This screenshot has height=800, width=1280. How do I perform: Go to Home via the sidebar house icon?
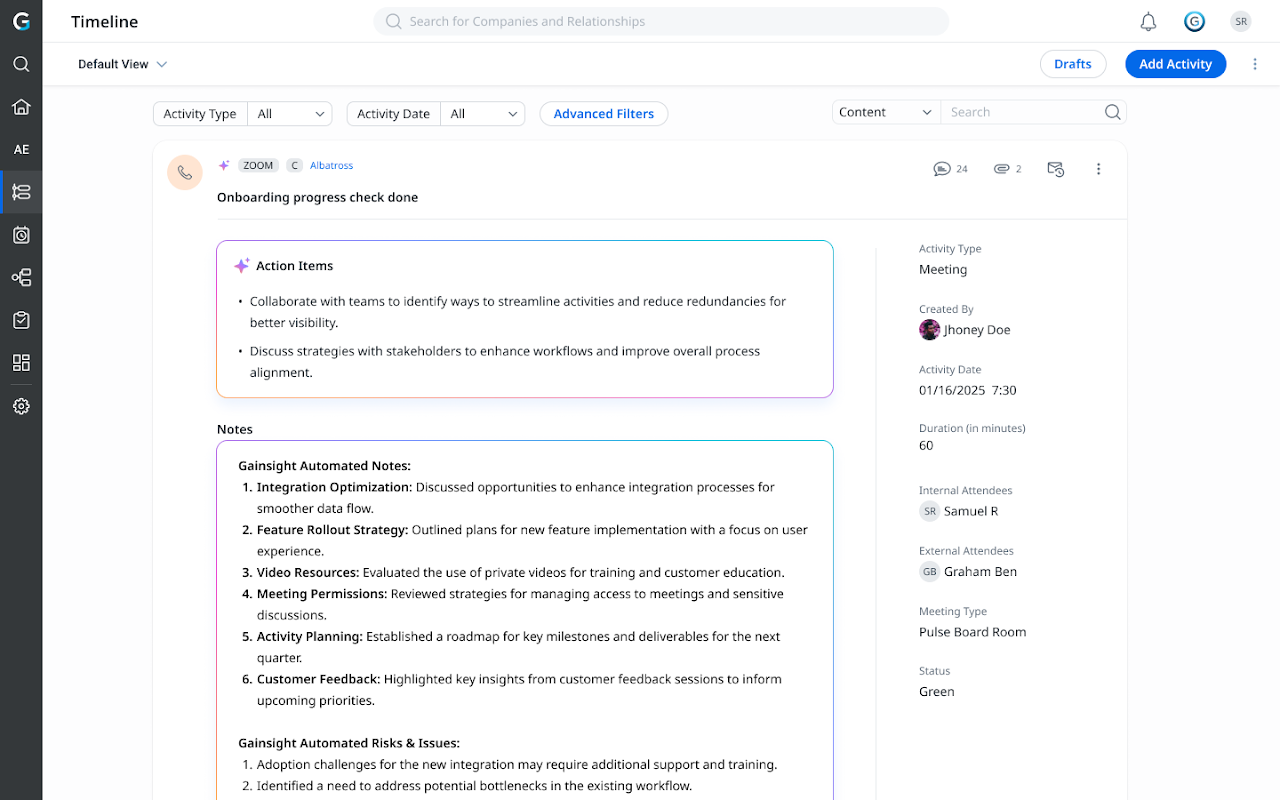click(21, 107)
